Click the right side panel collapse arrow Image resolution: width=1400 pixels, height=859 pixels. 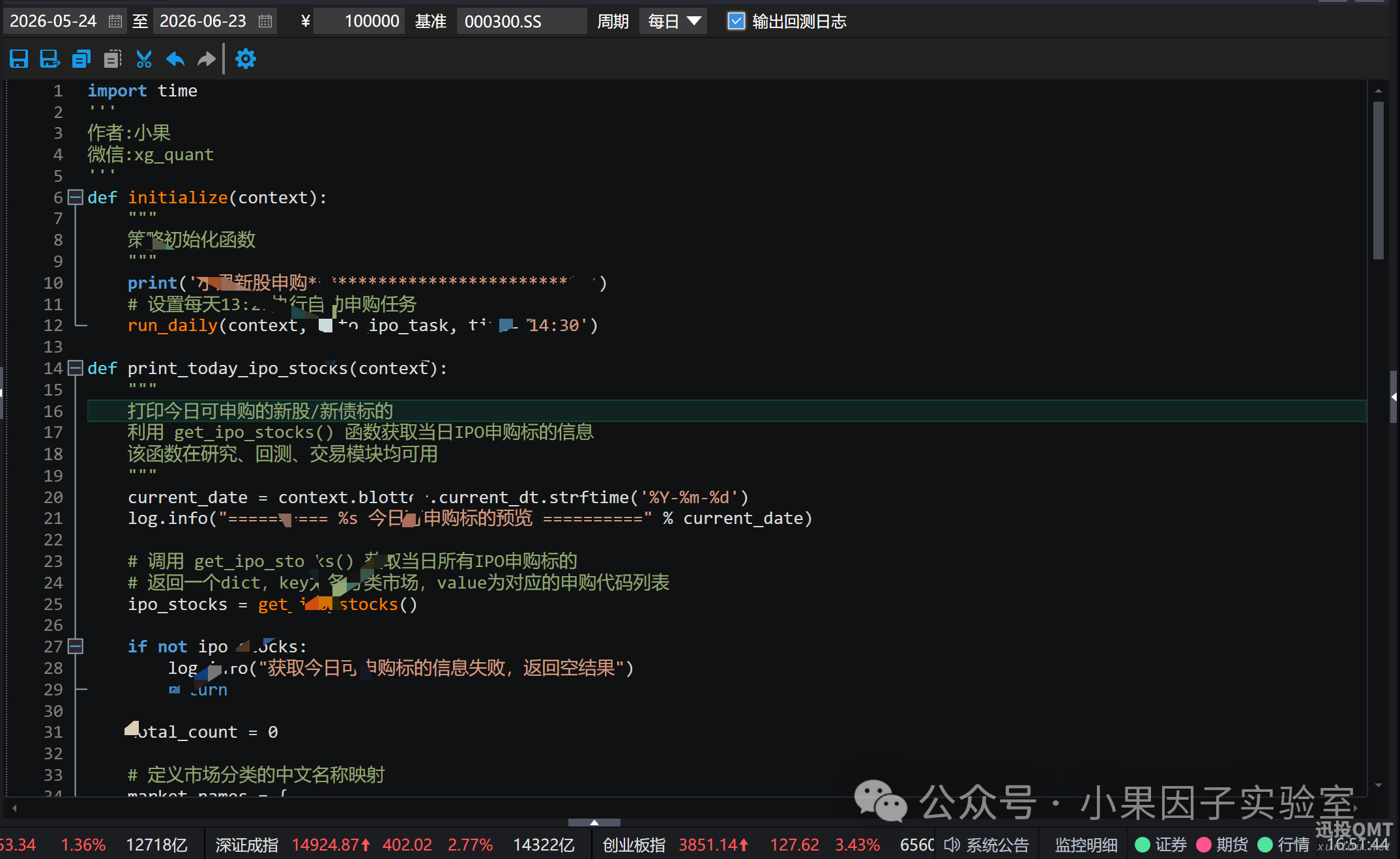(1393, 396)
